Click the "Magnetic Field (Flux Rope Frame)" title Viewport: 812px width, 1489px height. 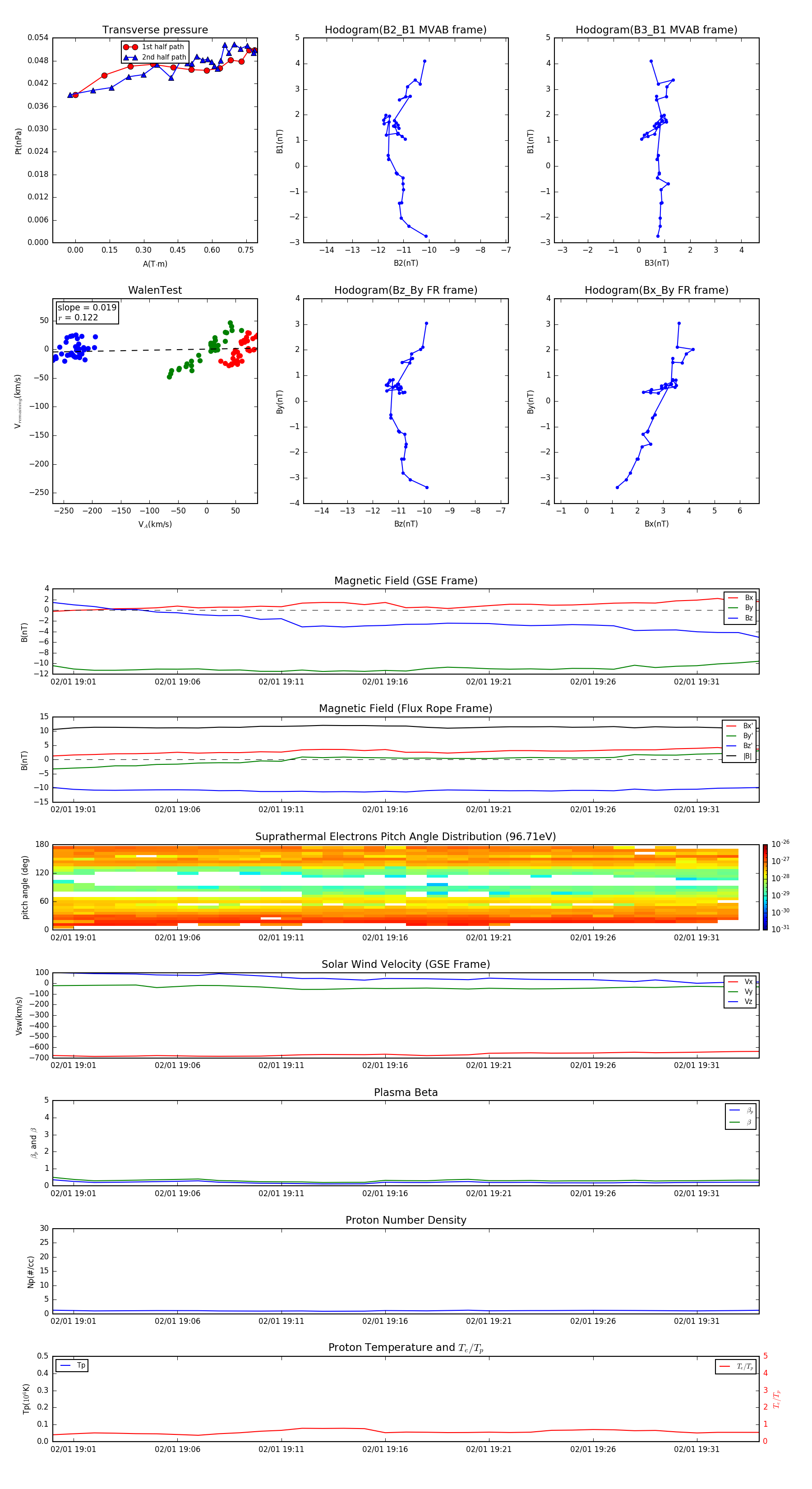(x=406, y=709)
